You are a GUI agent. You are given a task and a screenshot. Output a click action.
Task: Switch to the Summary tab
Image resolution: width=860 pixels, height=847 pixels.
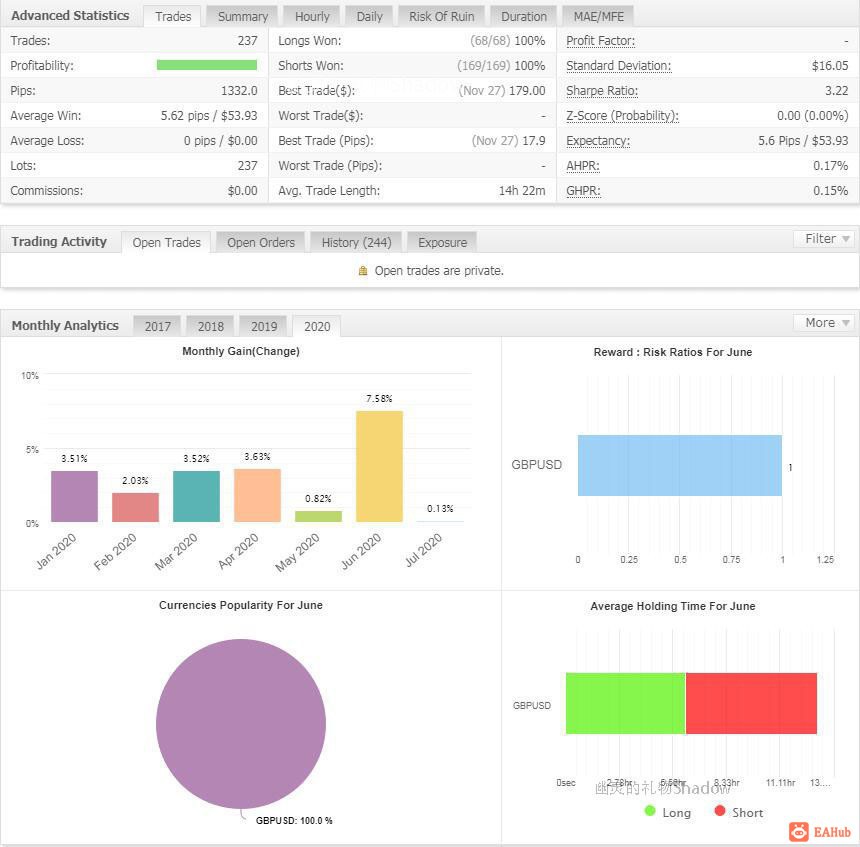tap(242, 16)
